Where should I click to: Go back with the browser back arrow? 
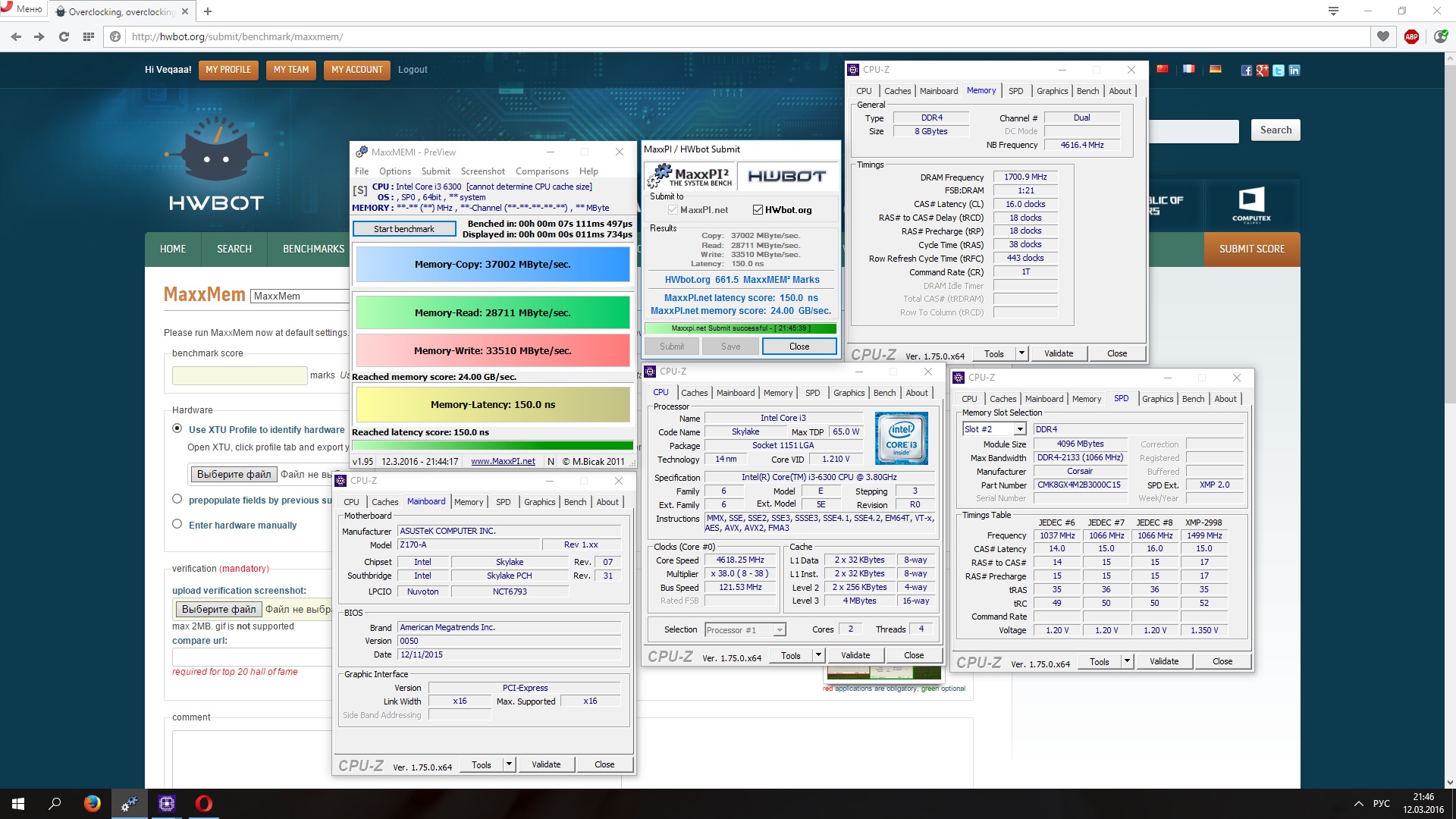pos(16,36)
